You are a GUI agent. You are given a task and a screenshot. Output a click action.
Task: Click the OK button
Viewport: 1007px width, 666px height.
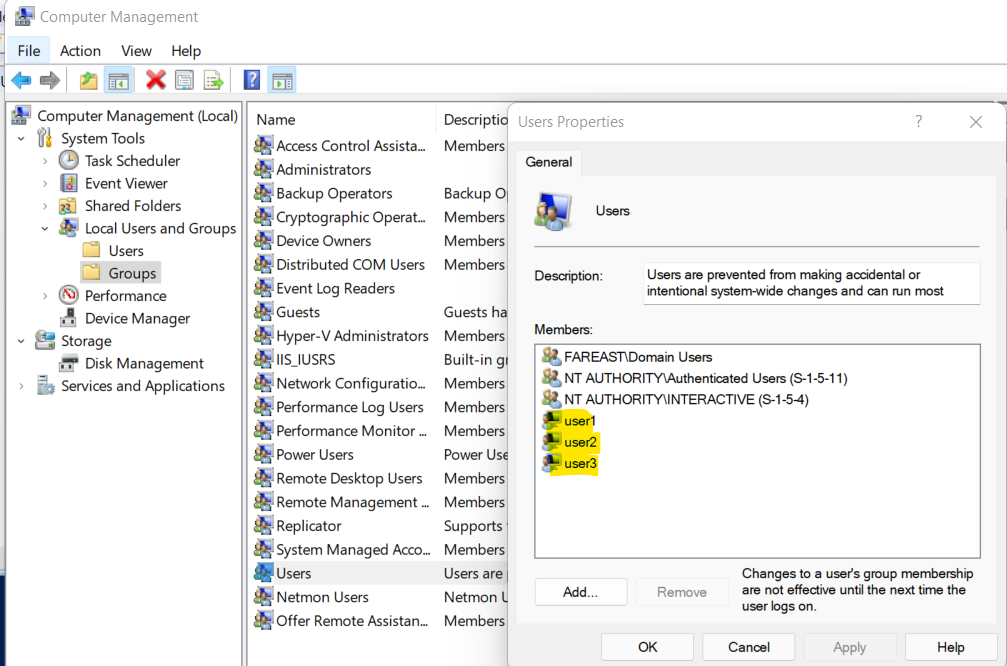pyautogui.click(x=647, y=647)
